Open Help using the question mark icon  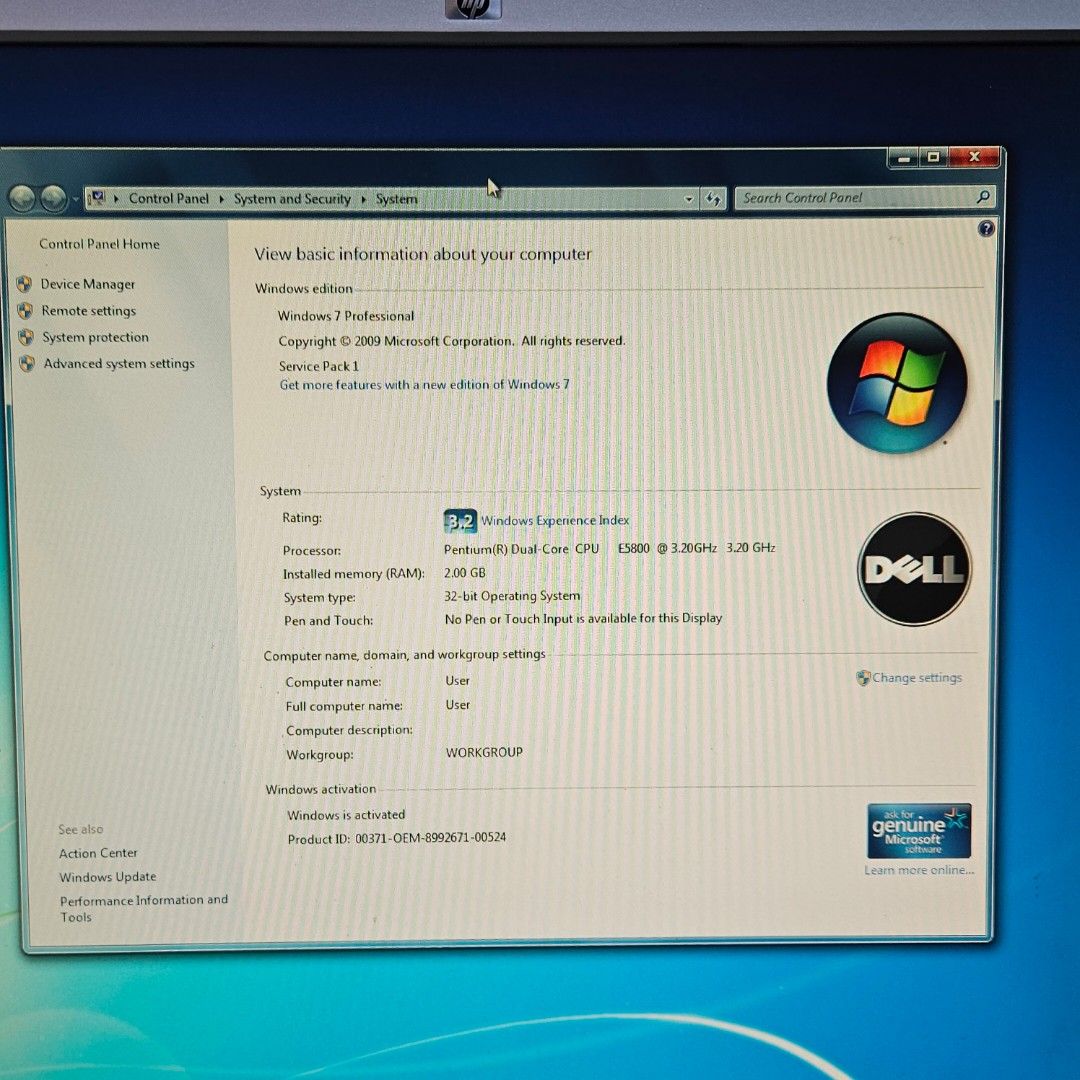986,229
